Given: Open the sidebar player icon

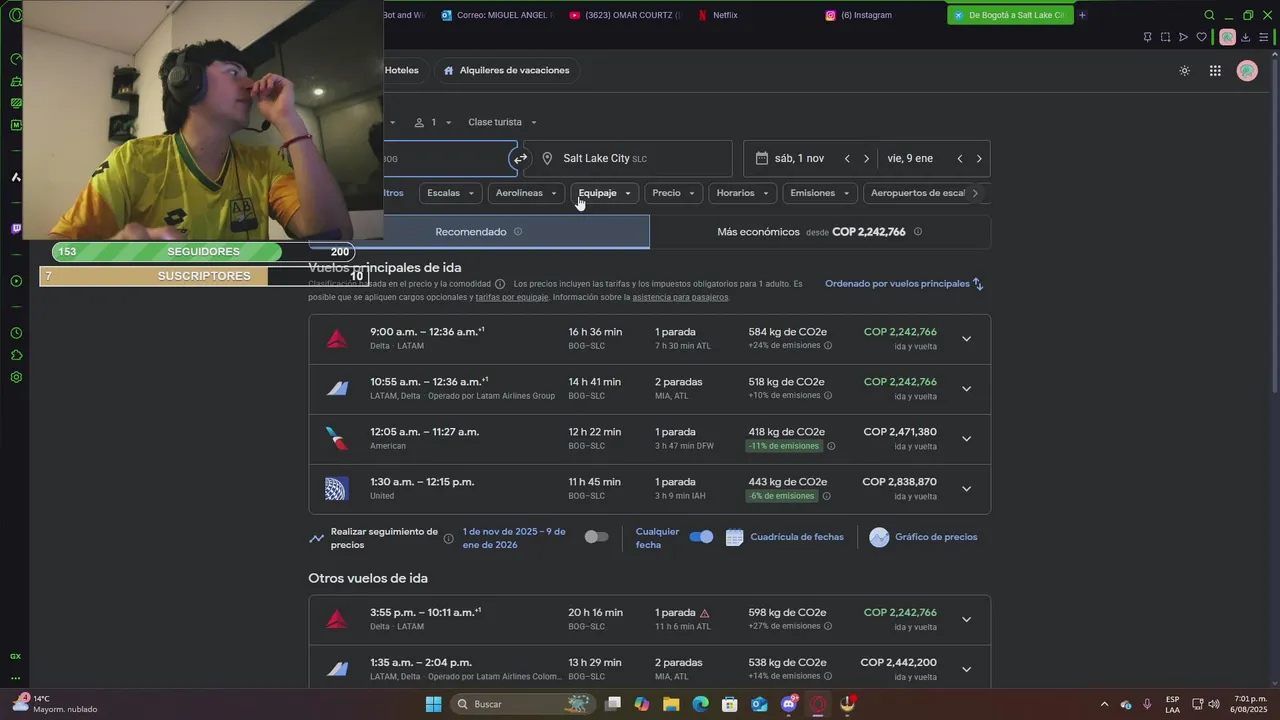Looking at the screenshot, I should pos(16,281).
